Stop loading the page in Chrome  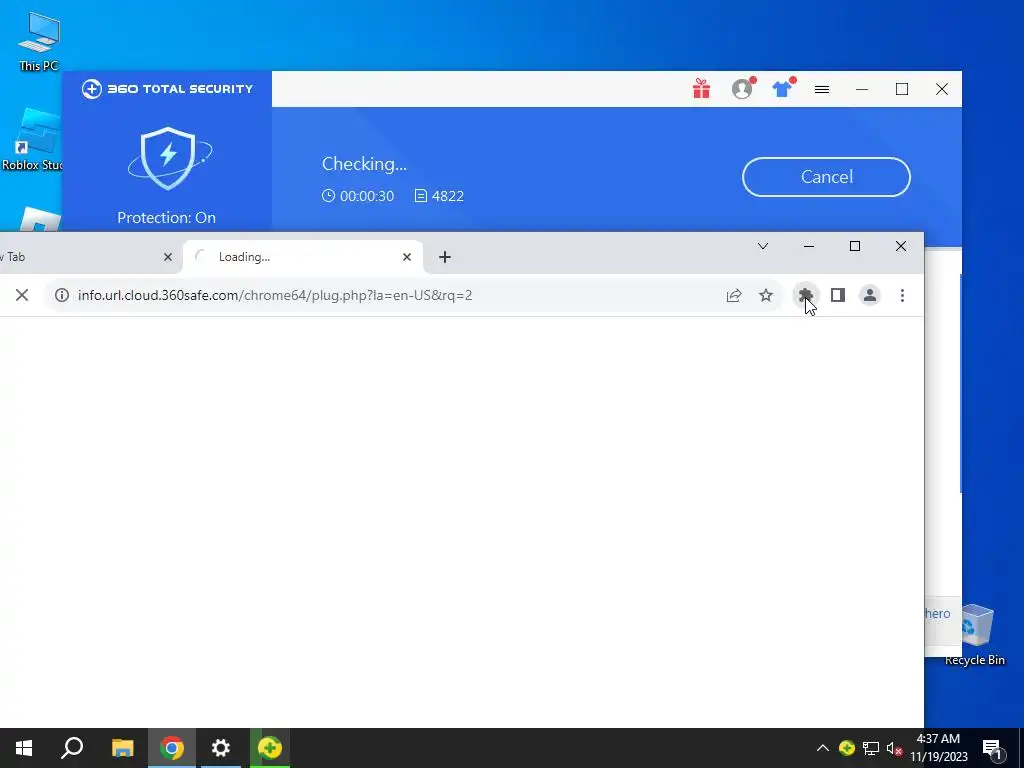22,295
